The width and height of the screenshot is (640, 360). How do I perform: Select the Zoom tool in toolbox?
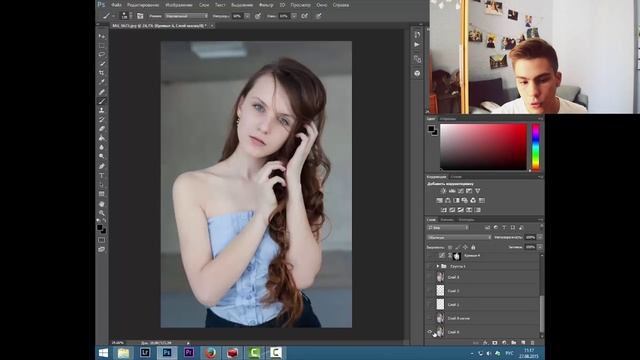[x=102, y=213]
